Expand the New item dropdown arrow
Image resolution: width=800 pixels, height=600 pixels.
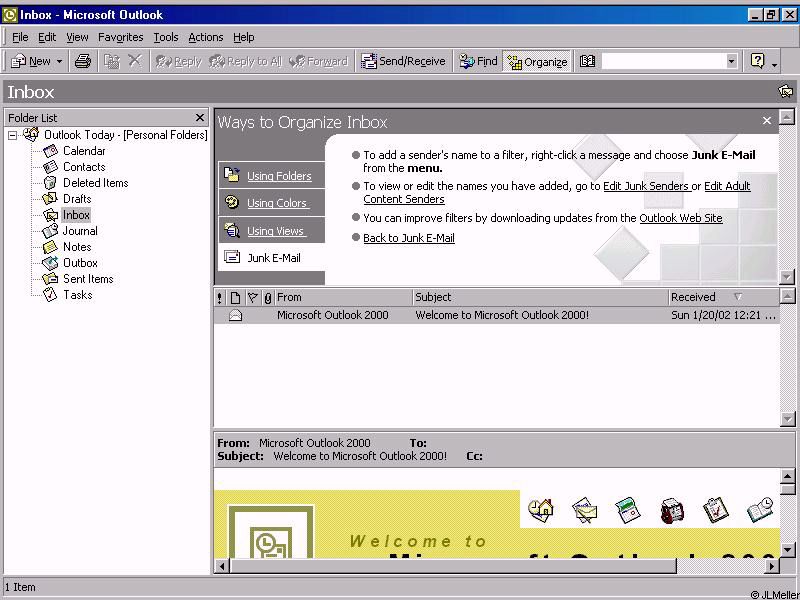(59, 61)
